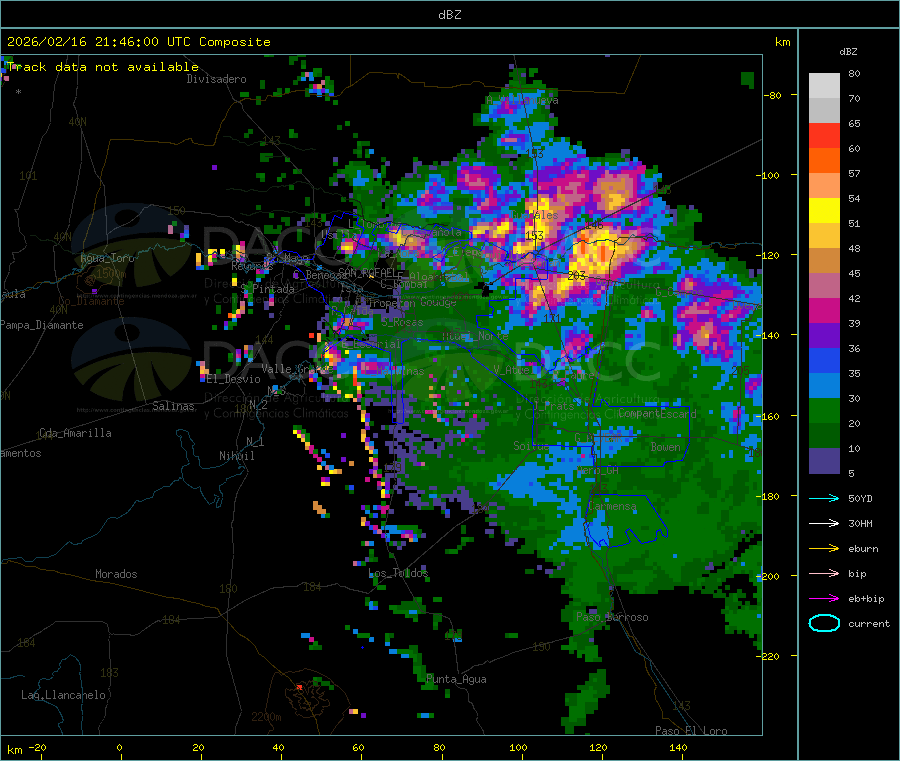900x761 pixels.
Task: Click the Cda_Amarilla map label
Action: coord(75,433)
